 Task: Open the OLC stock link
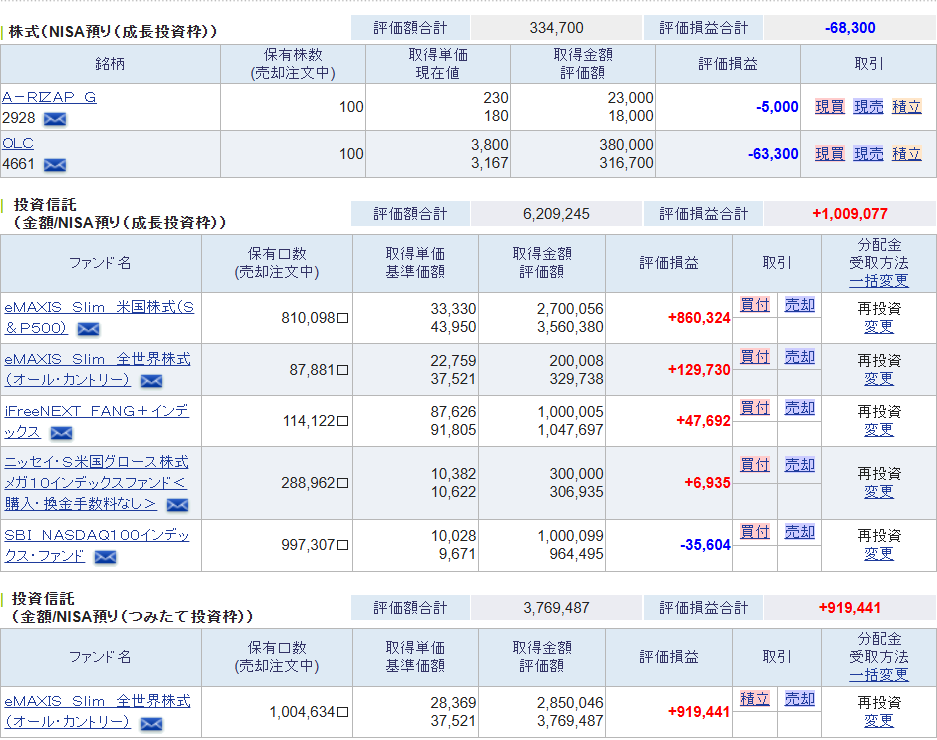pos(18,143)
